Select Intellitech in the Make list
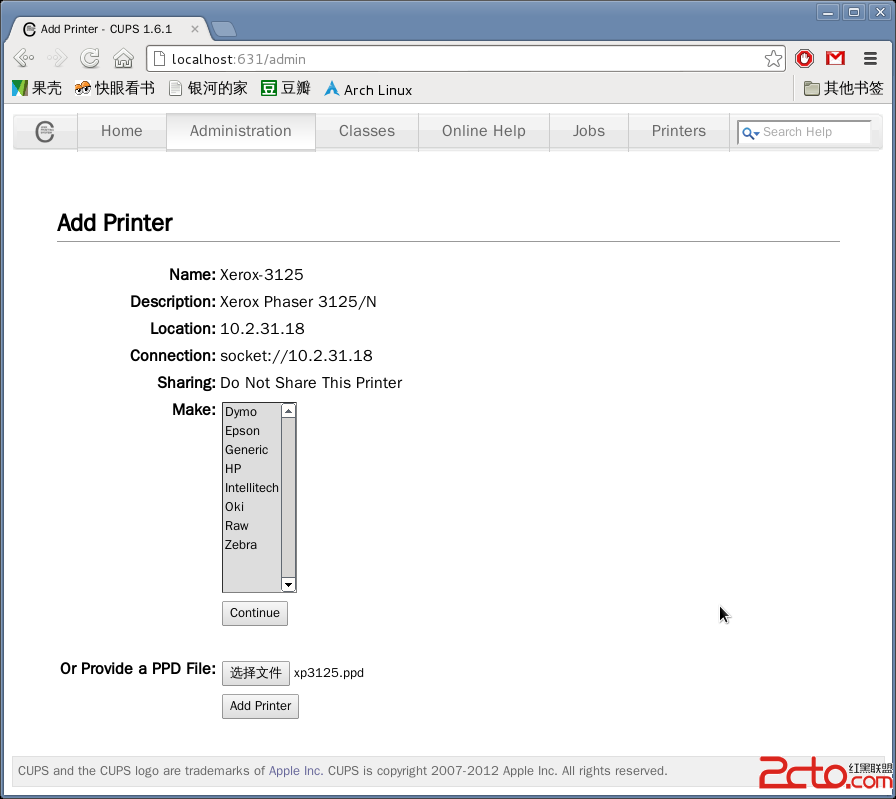 coord(252,488)
